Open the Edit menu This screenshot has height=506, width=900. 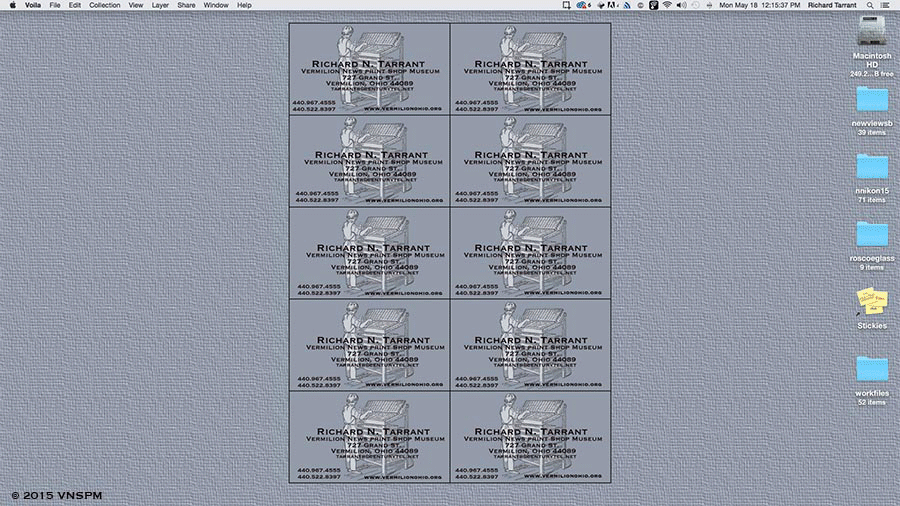pos(75,5)
